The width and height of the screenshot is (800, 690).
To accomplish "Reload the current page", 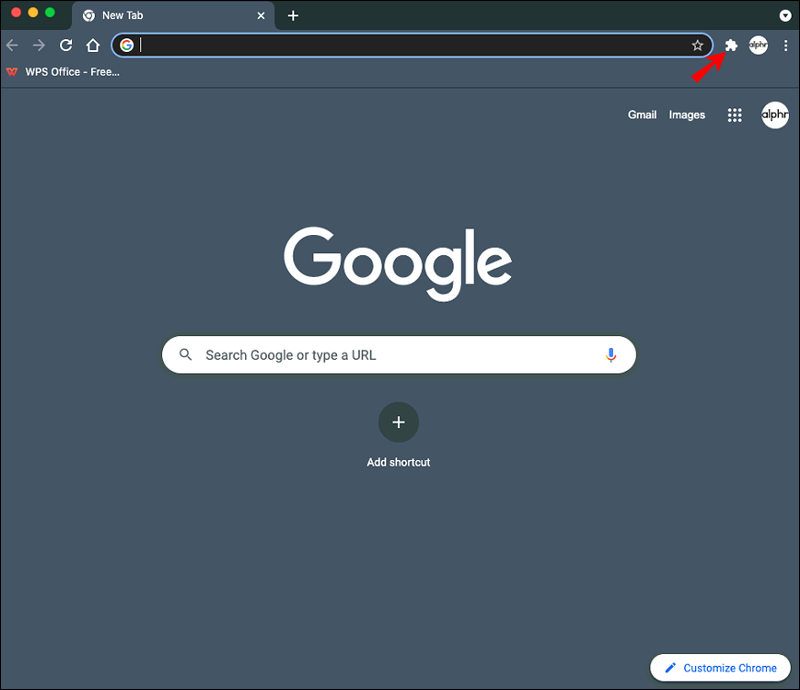I will click(x=66, y=45).
